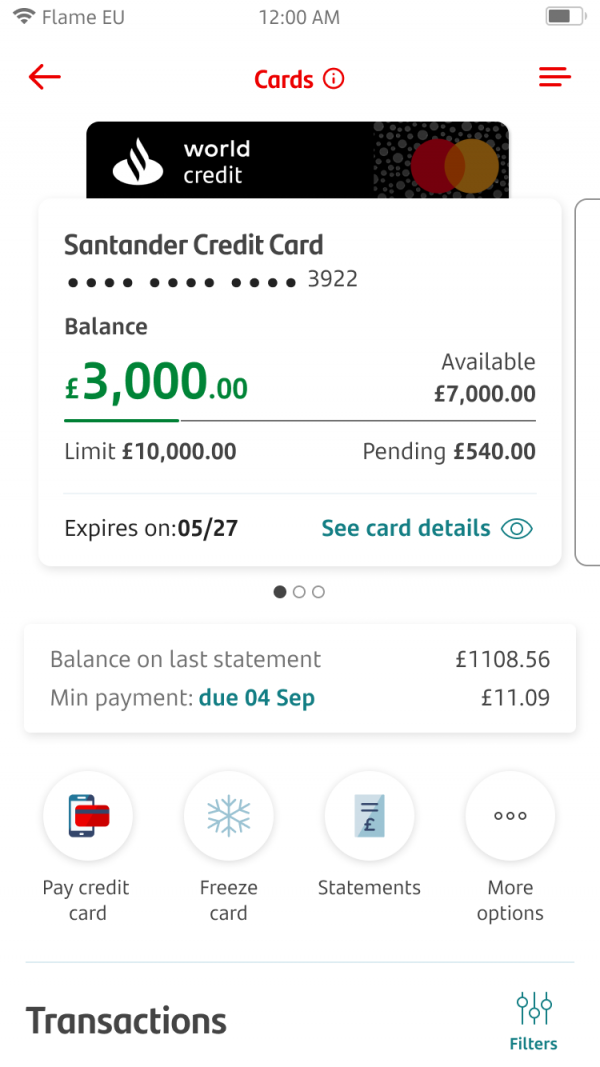Screen dimensions: 600x1067
Task: Tap the red back arrow
Action: coord(45,78)
